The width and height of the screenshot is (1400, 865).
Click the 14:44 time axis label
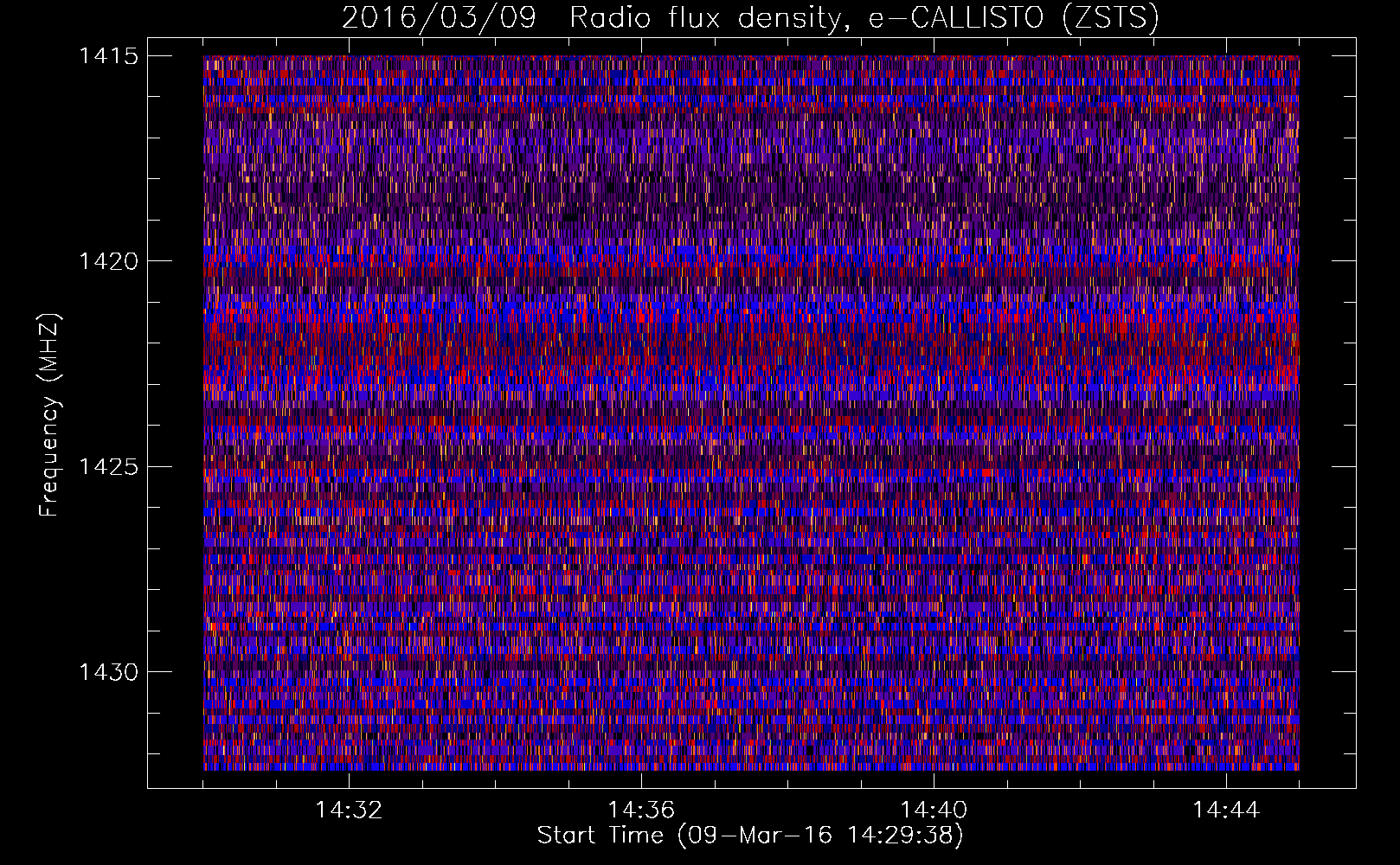tap(1226, 811)
